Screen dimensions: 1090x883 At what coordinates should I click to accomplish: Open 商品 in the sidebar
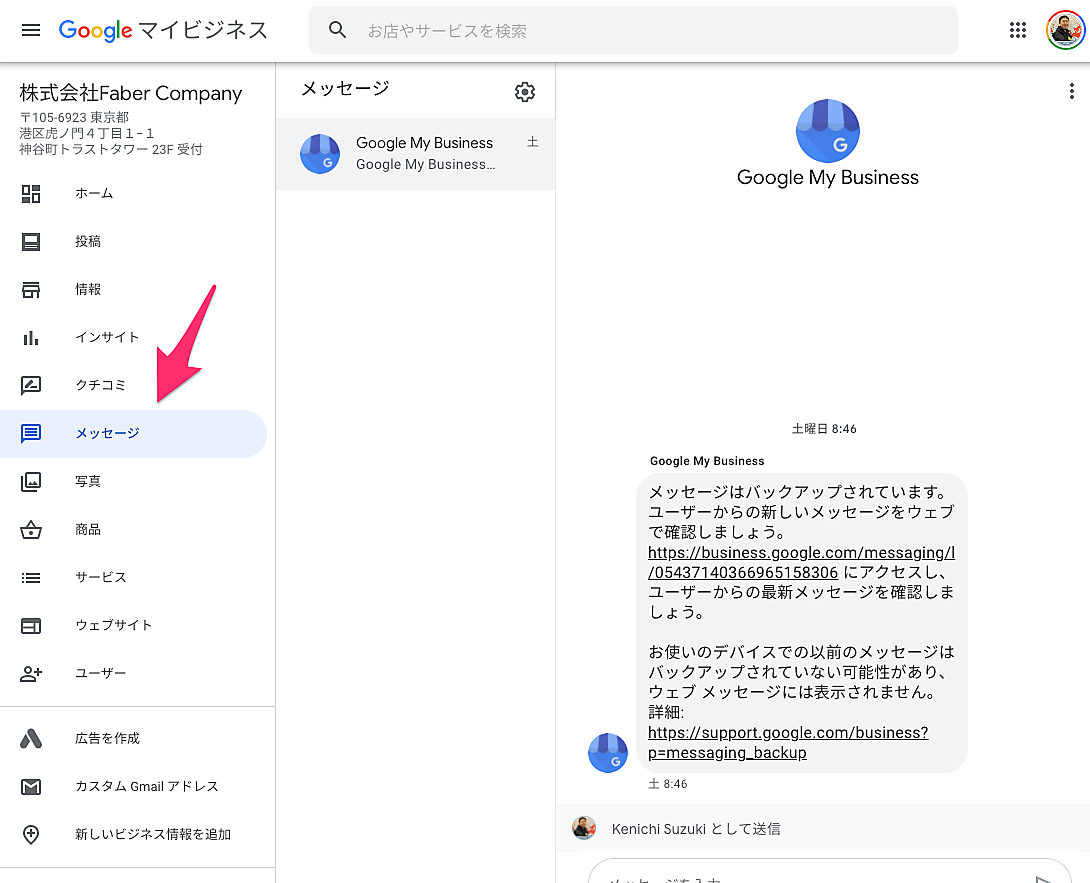133,530
